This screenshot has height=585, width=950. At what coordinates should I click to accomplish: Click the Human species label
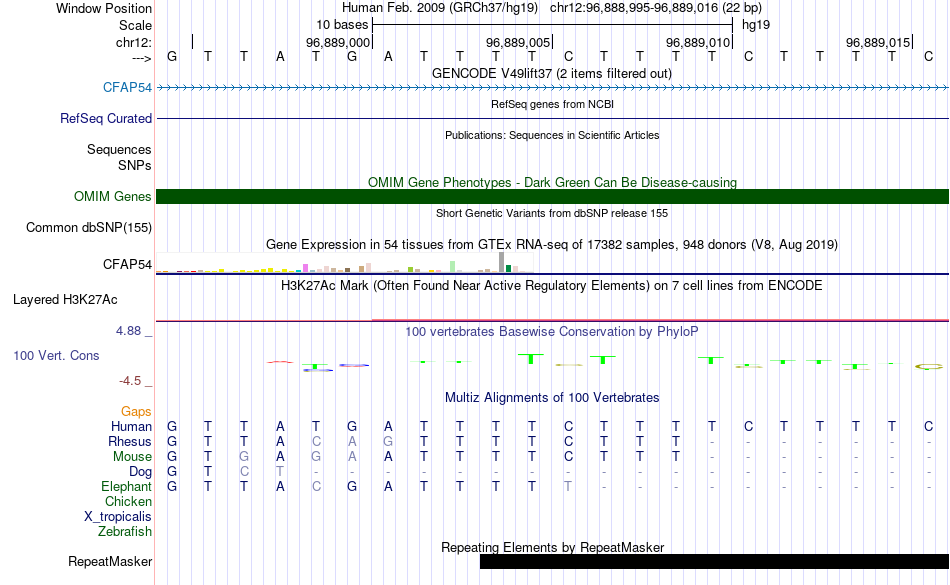131,426
